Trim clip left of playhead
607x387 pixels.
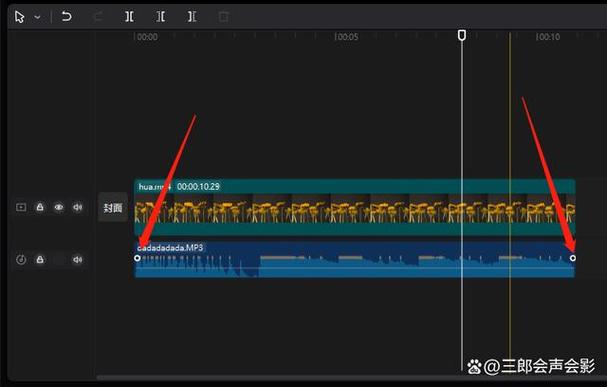point(161,17)
